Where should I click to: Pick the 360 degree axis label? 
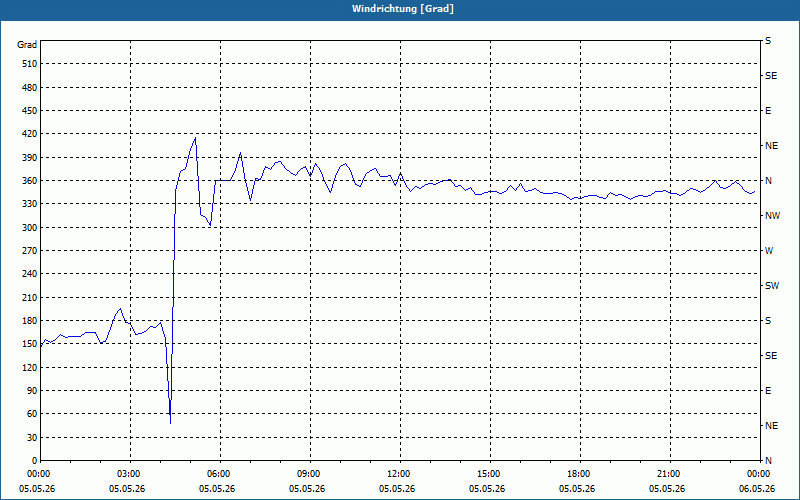tap(30, 181)
